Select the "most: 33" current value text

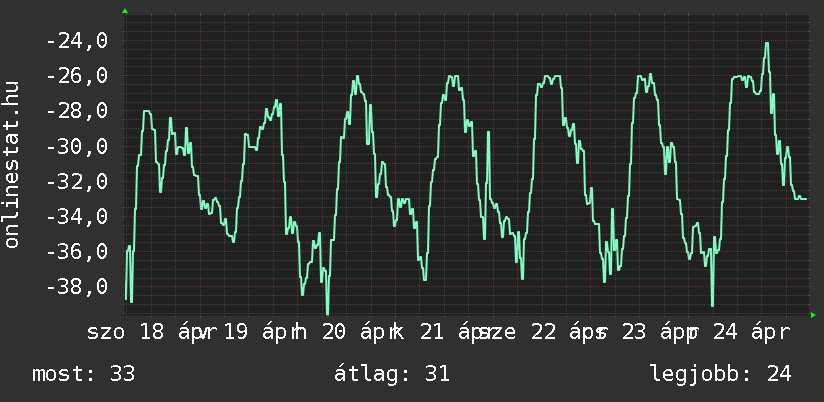pyautogui.click(x=84, y=374)
